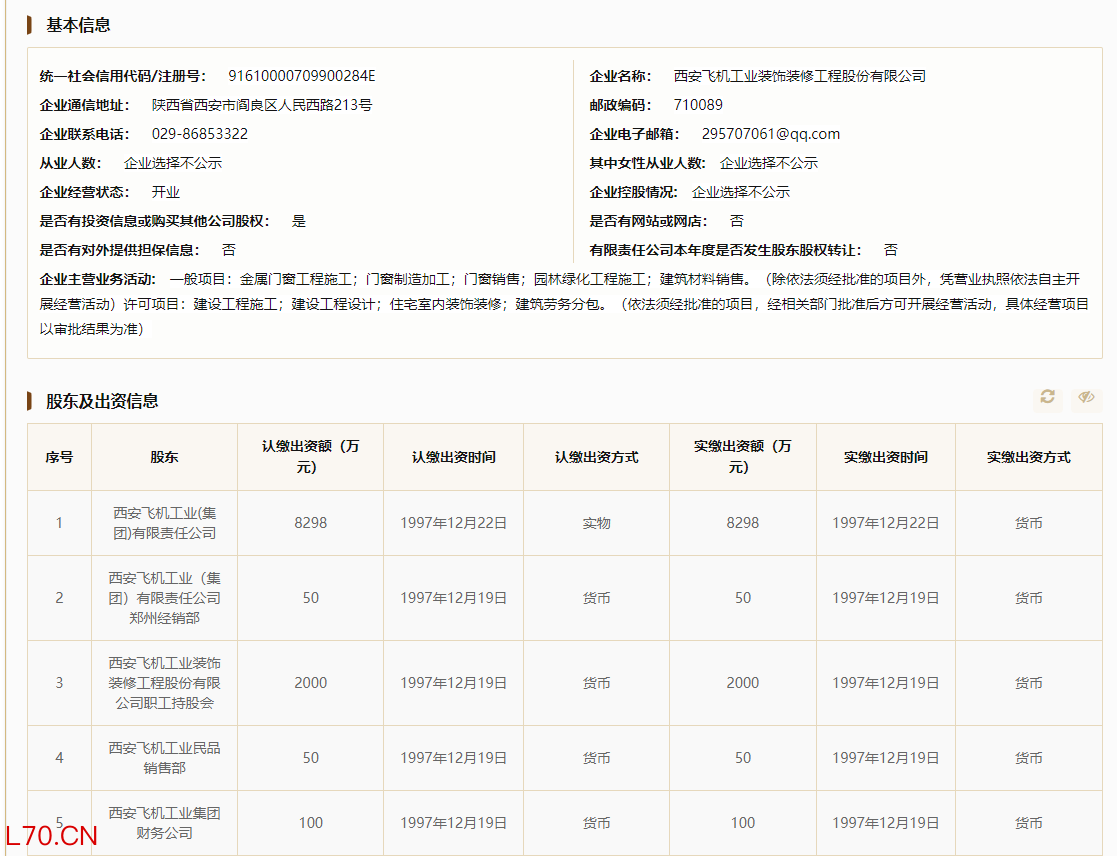Click the 实缴出资方式 column header
This screenshot has width=1117, height=856.
[1028, 457]
